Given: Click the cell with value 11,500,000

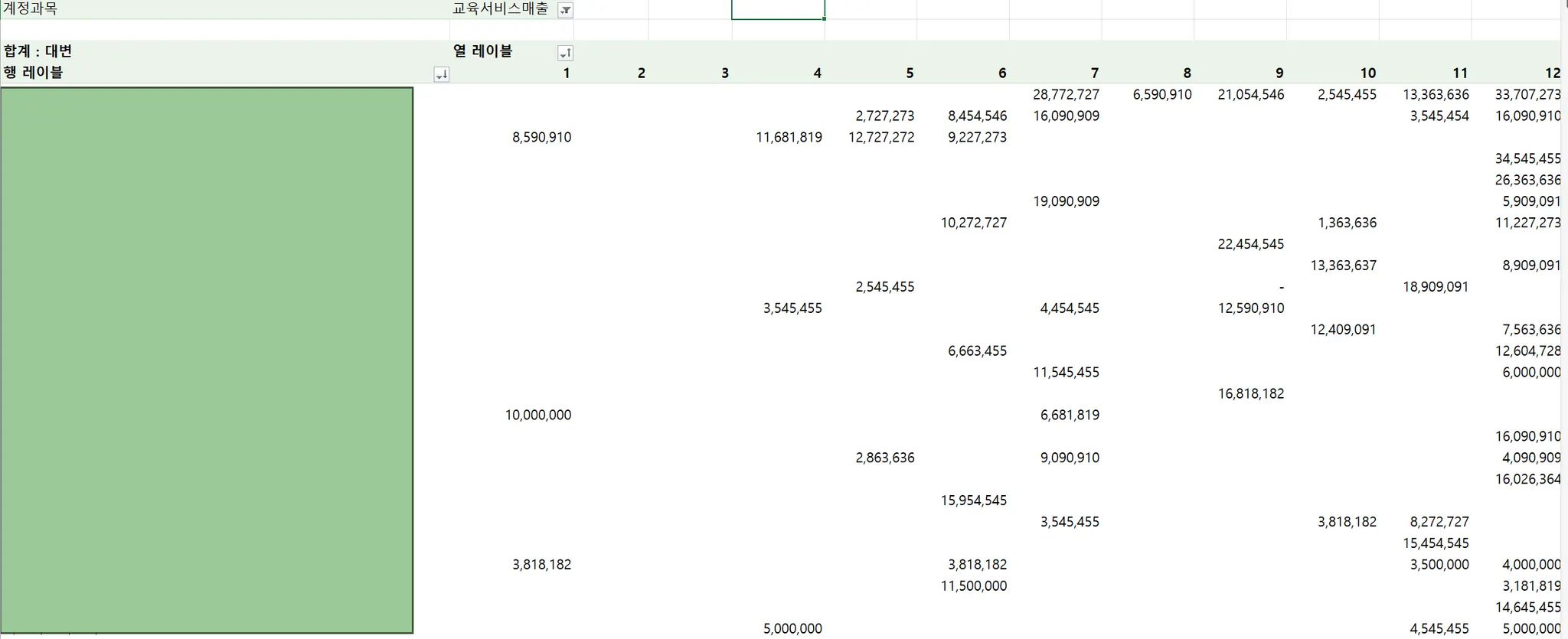Looking at the screenshot, I should [974, 587].
